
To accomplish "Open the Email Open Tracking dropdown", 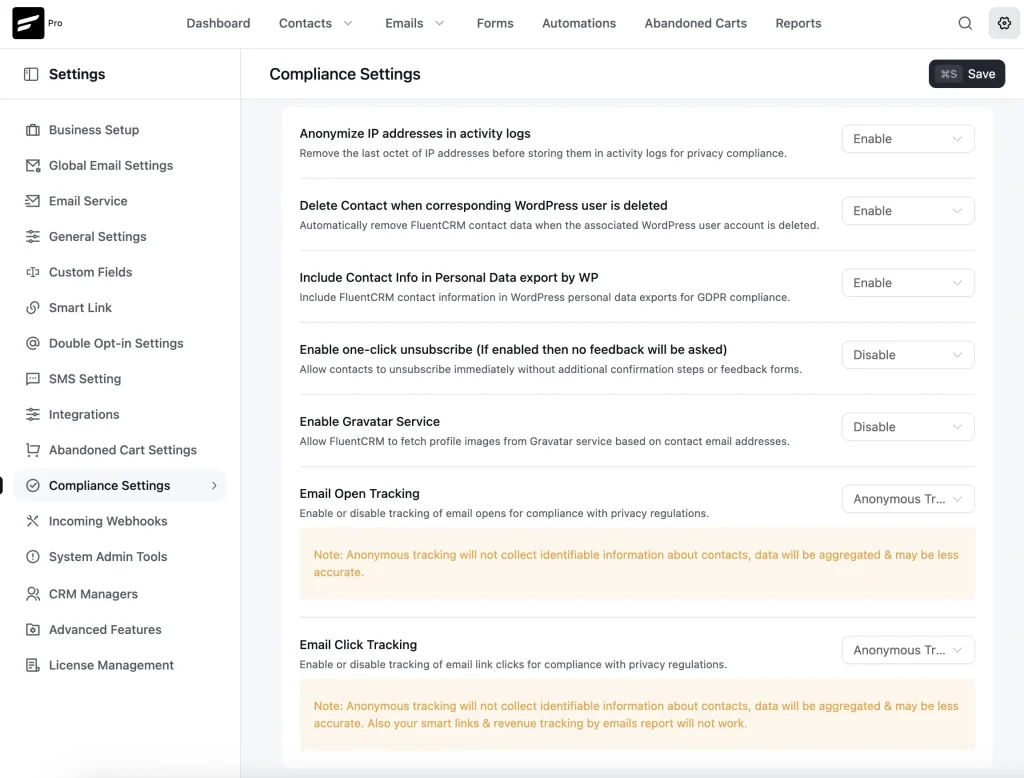I will [907, 498].
